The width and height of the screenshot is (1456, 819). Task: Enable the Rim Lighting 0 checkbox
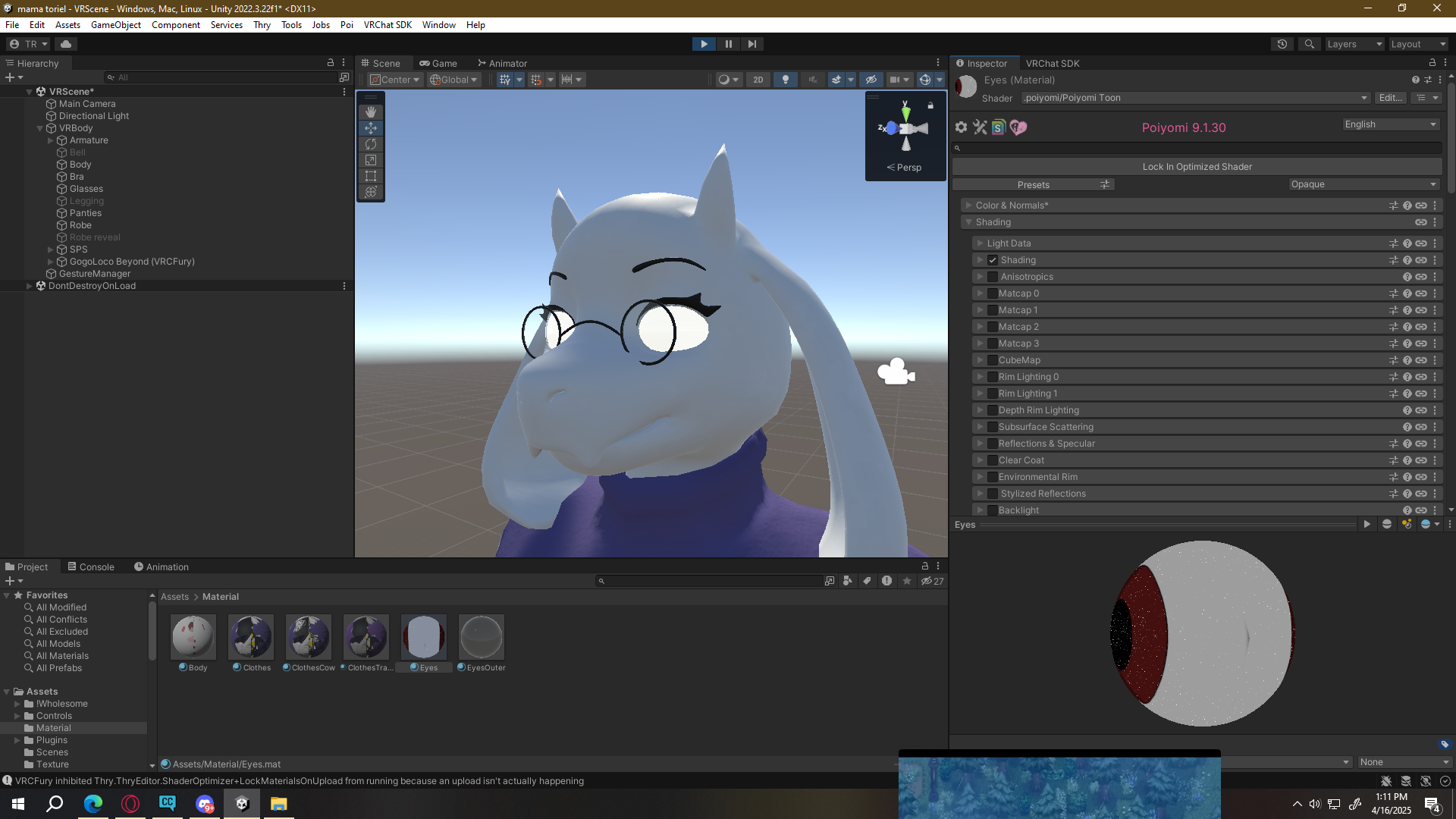click(x=993, y=377)
